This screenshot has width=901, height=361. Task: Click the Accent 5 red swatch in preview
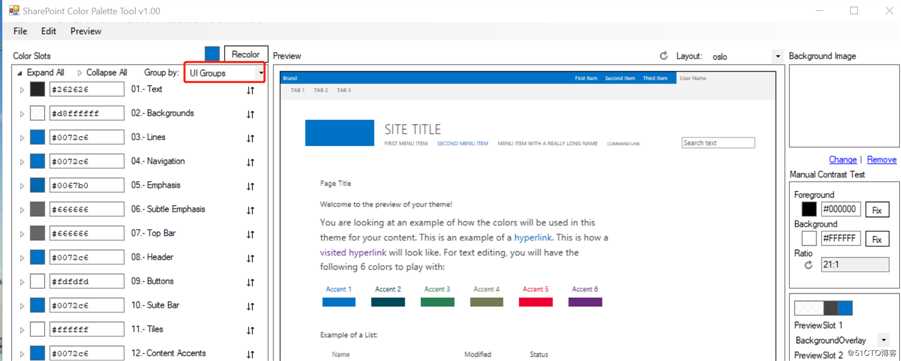pos(536,302)
